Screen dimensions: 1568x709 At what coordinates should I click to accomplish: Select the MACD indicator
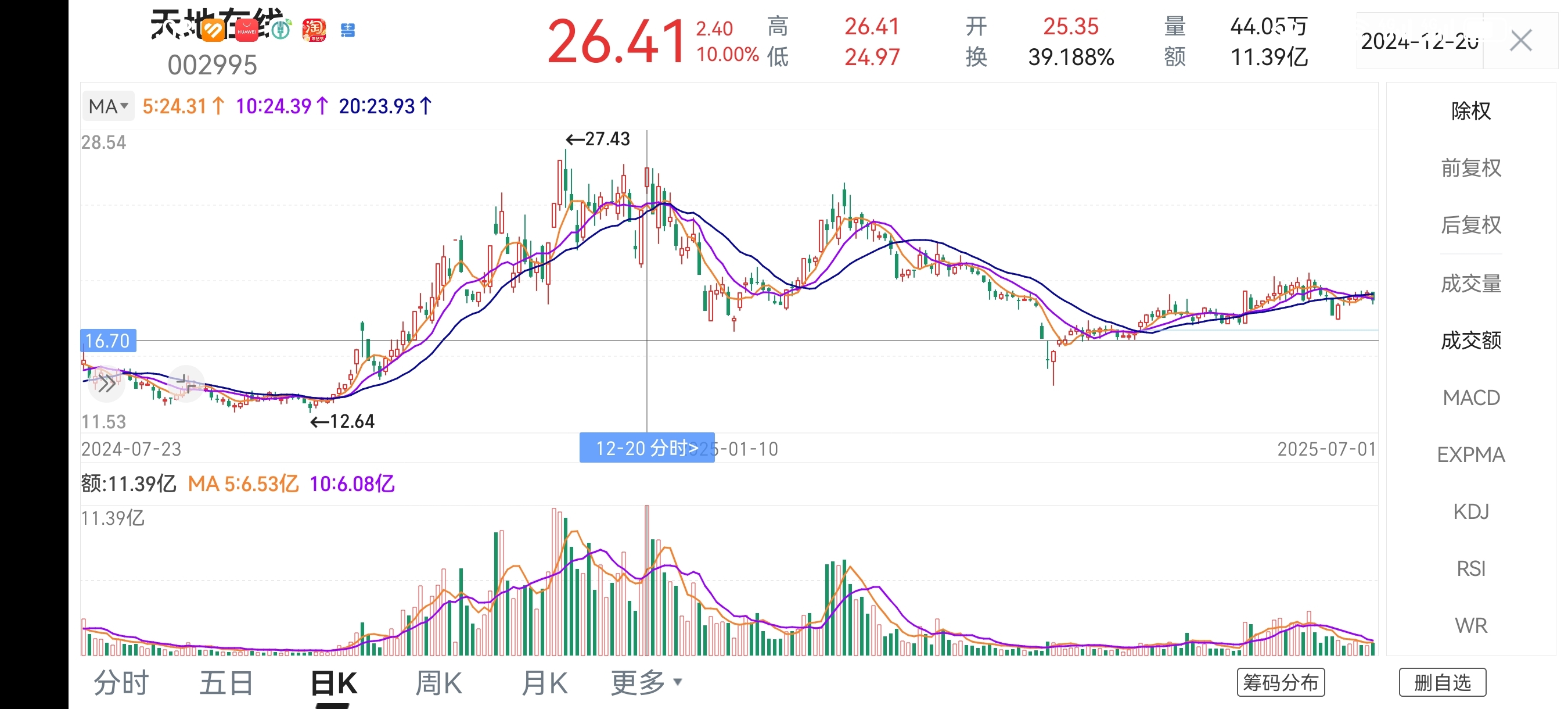[1470, 398]
